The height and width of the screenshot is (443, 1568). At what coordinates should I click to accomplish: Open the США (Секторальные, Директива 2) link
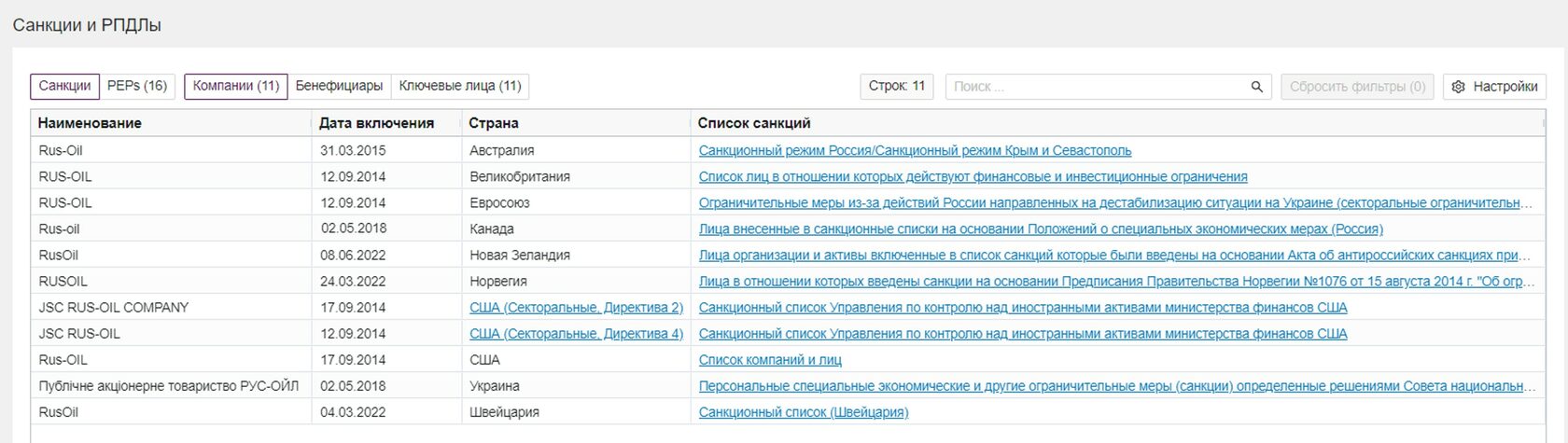pos(576,308)
